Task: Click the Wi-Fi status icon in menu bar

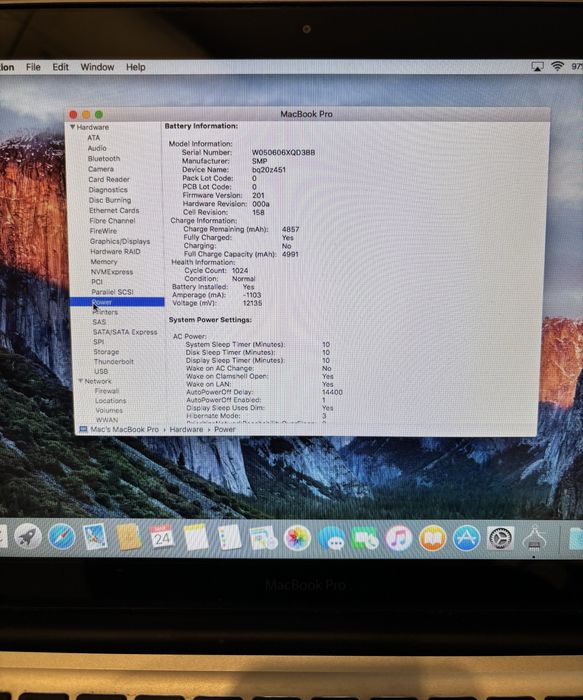Action: (557, 67)
